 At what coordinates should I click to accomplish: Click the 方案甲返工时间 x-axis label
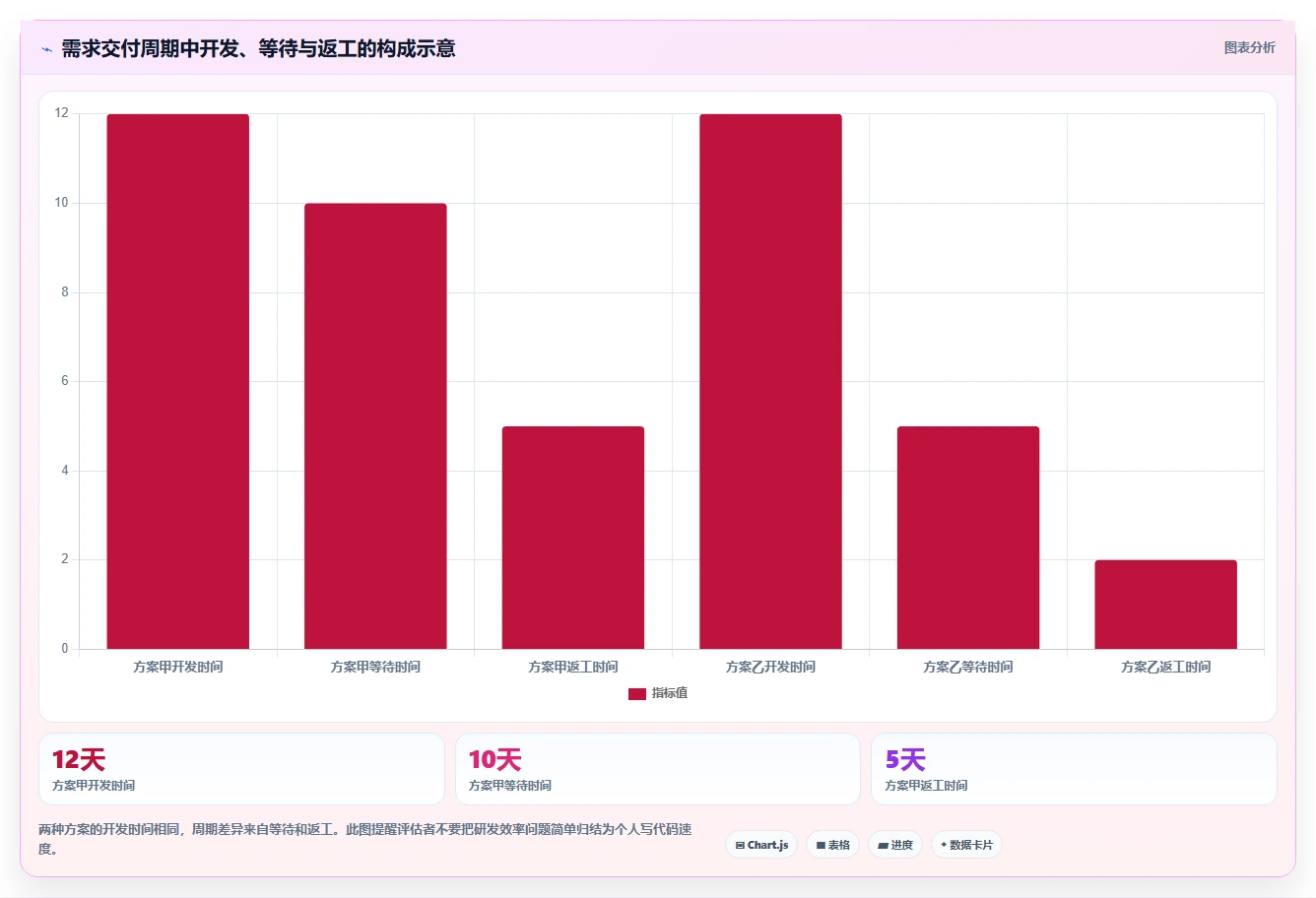click(x=573, y=668)
